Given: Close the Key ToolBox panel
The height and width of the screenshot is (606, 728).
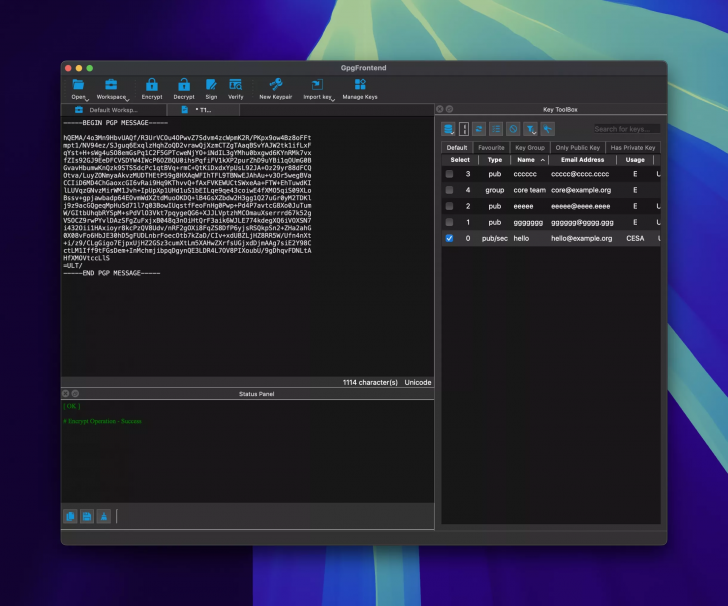Looking at the screenshot, I should pos(440,109).
